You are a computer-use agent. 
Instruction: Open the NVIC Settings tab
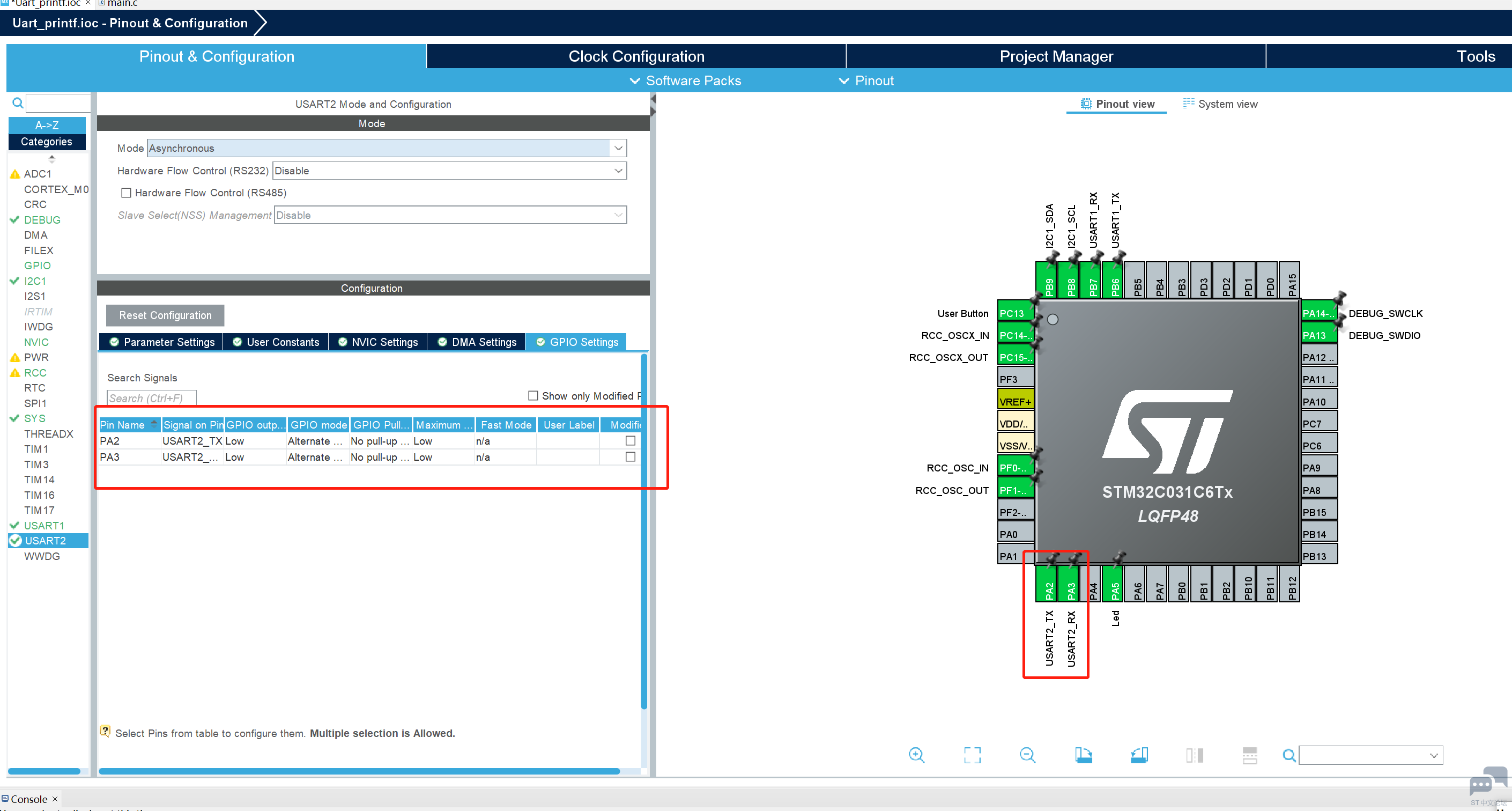click(x=378, y=342)
